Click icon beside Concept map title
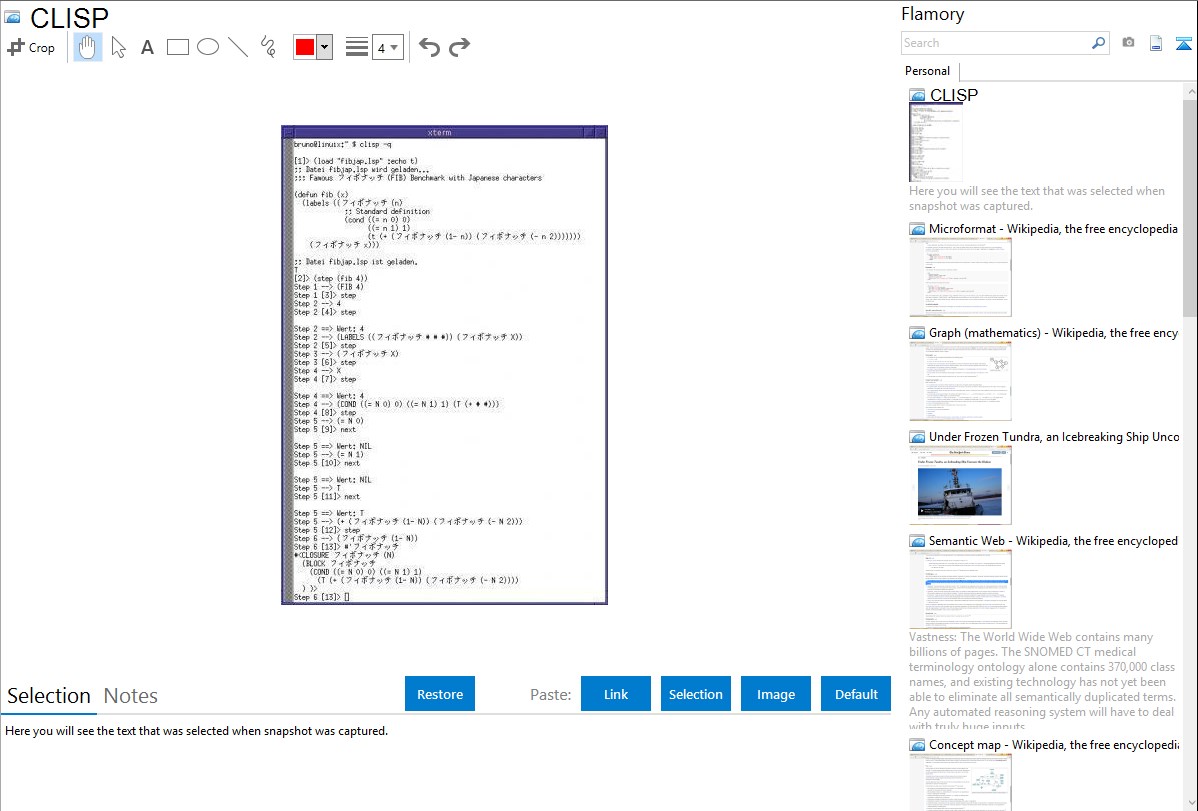 pyautogui.click(x=917, y=744)
